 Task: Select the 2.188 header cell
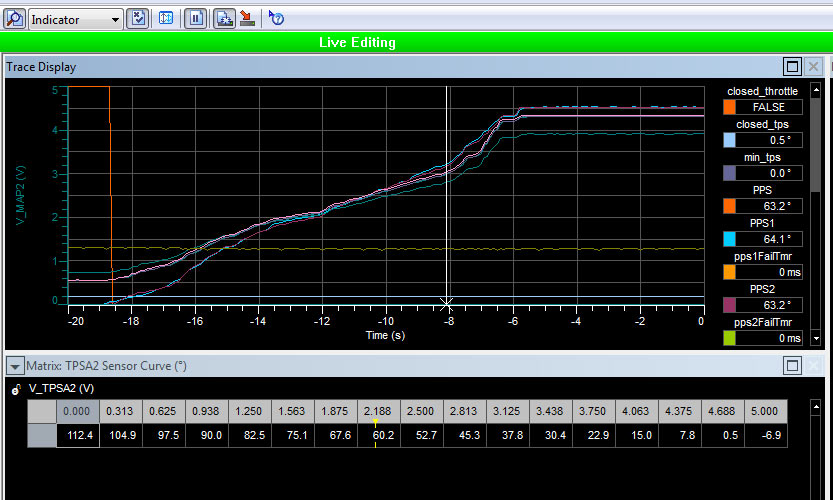pos(377,411)
